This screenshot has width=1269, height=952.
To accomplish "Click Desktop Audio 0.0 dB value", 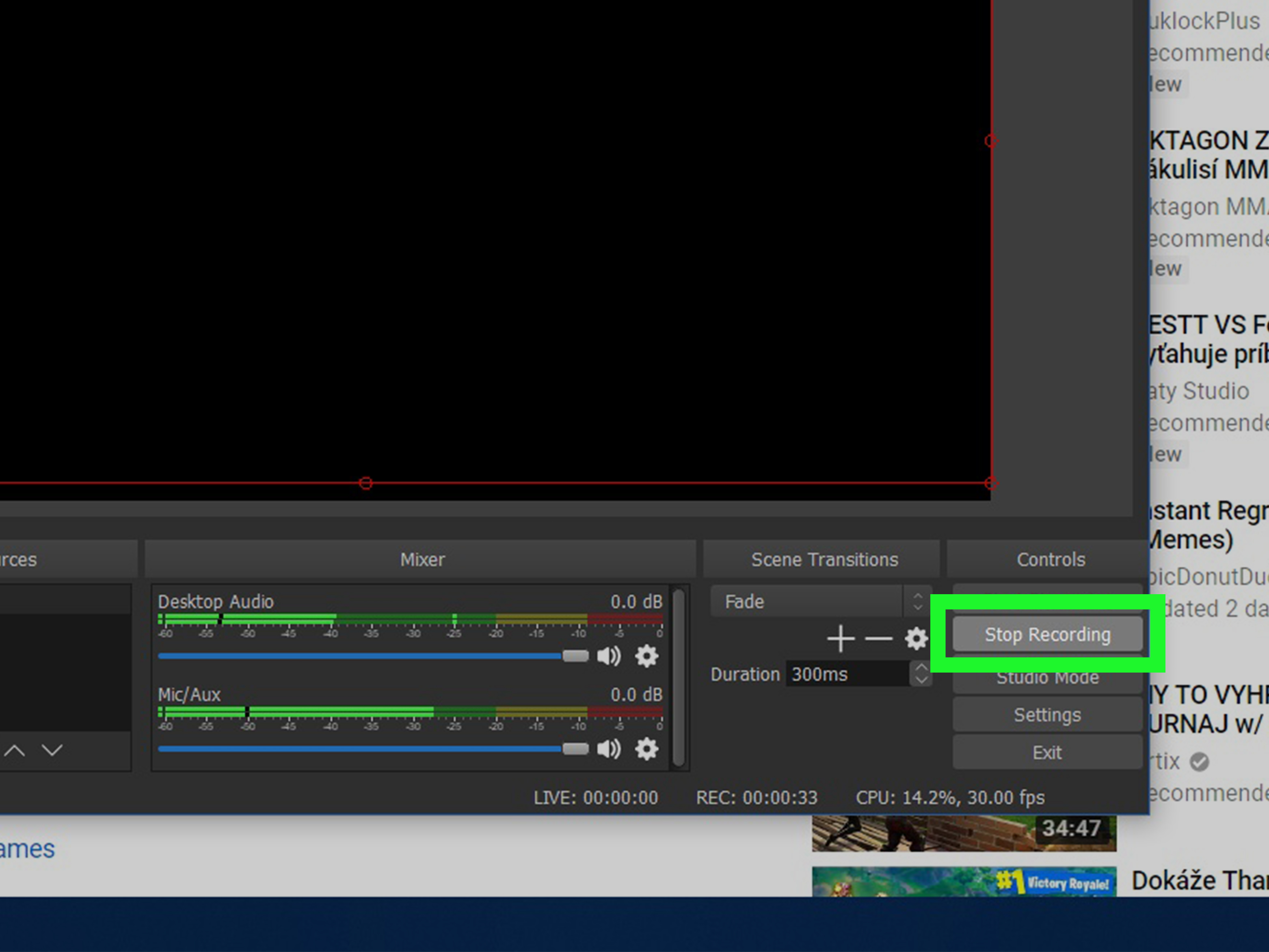I will (x=636, y=601).
